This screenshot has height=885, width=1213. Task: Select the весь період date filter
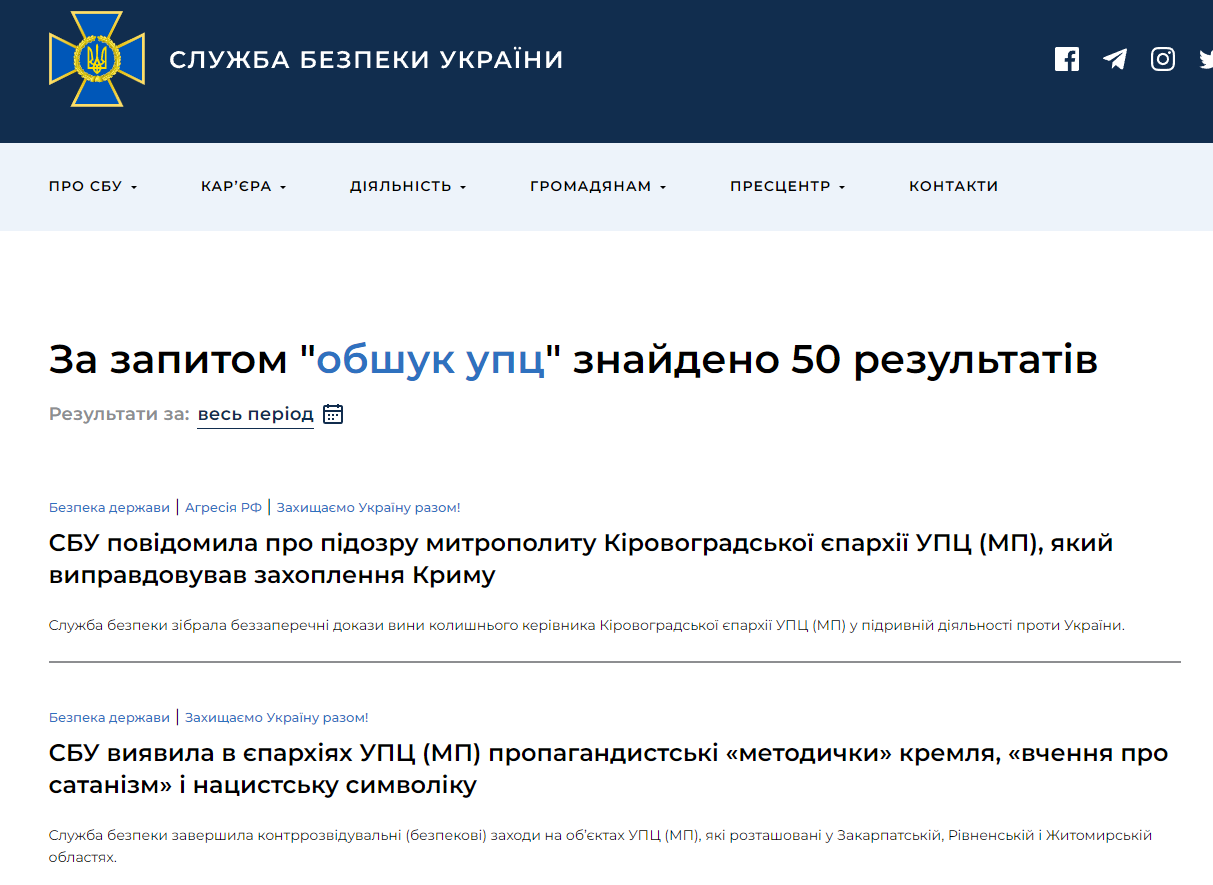(255, 414)
